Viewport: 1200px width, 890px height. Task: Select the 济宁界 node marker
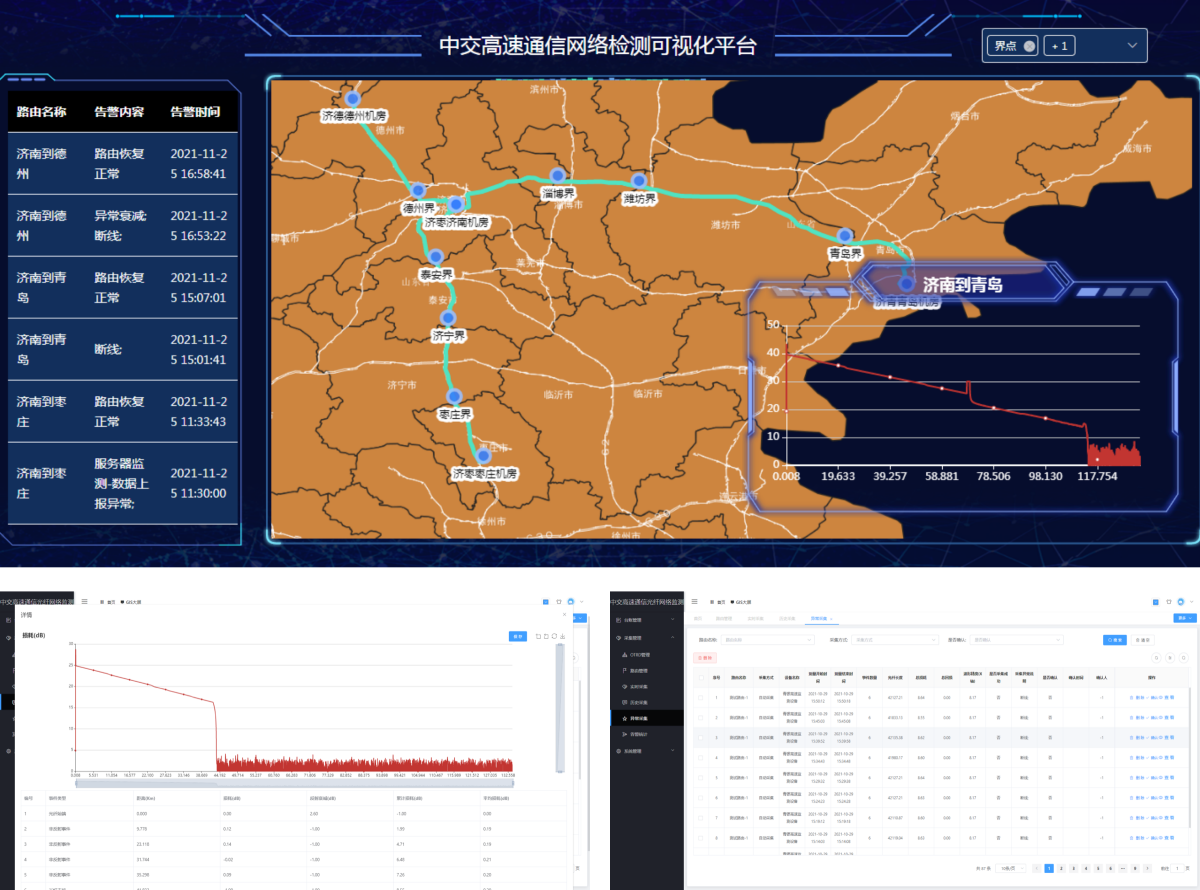pyautogui.click(x=449, y=318)
